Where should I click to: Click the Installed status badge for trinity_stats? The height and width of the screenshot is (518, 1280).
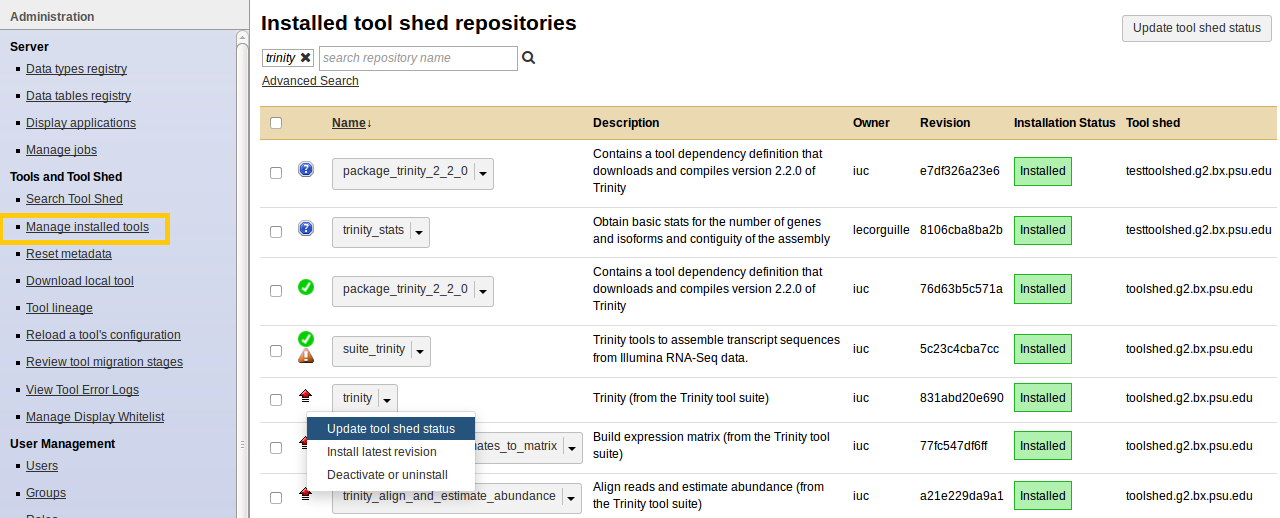[x=1042, y=230]
